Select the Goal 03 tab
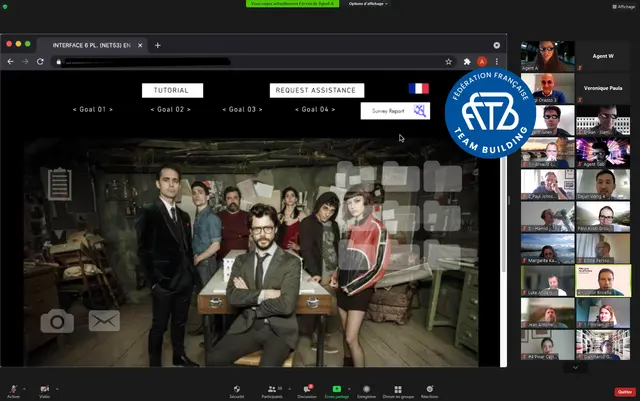 [x=242, y=109]
